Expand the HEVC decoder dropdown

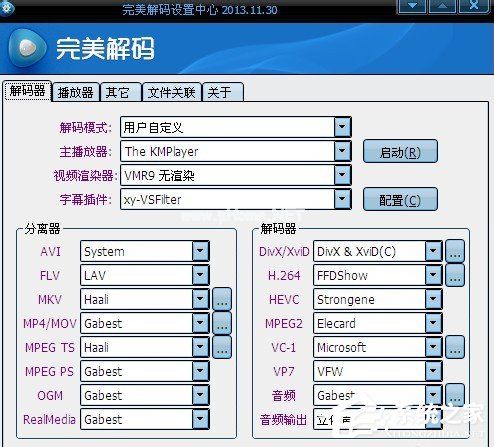click(x=433, y=299)
